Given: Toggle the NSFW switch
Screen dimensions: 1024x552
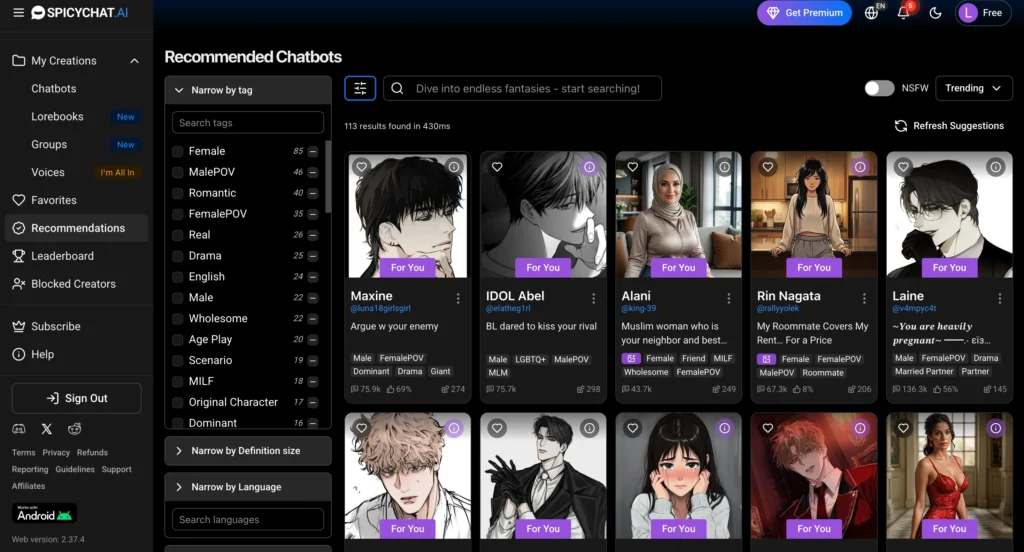Looking at the screenshot, I should click(x=879, y=88).
